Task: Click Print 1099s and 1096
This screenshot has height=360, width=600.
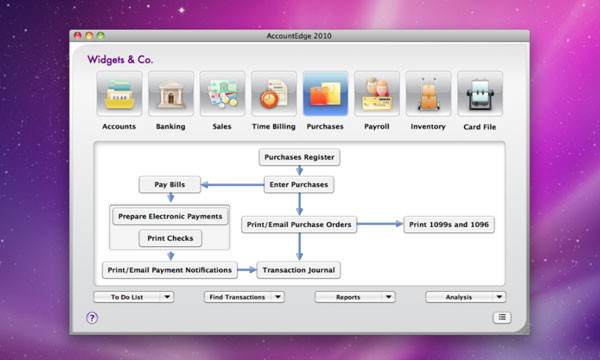Action: click(x=449, y=225)
